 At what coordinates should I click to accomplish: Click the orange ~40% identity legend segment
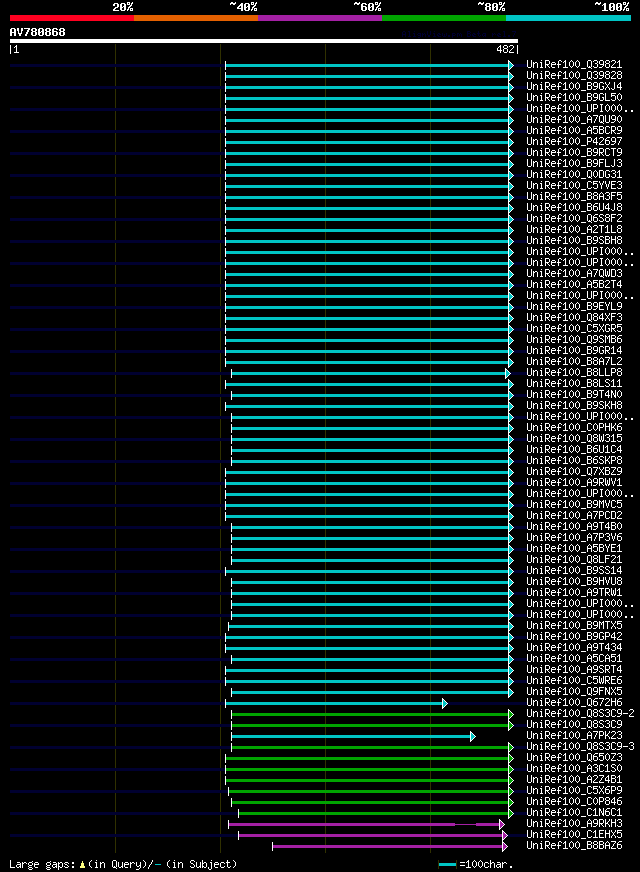196,18
